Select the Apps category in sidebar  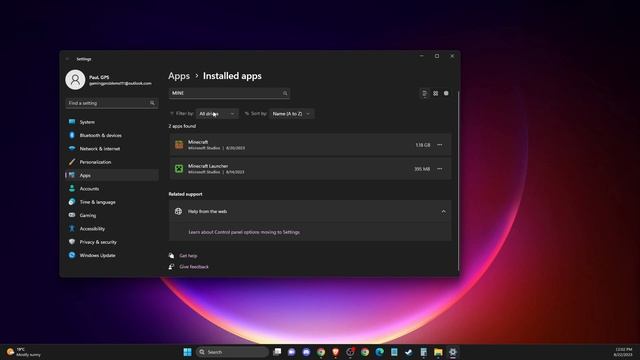(111, 175)
